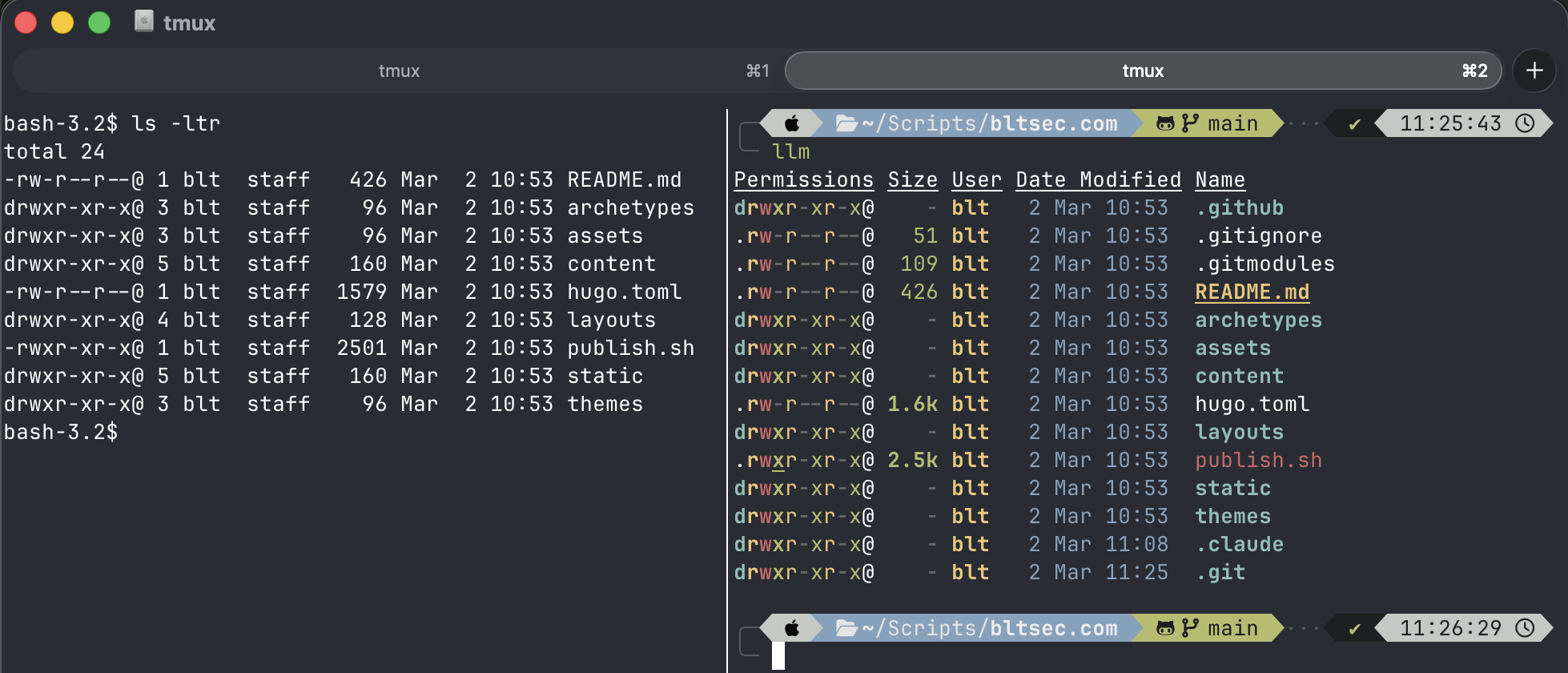The width and height of the screenshot is (1568, 673).
Task: Click the new tab plus button
Action: click(1534, 71)
